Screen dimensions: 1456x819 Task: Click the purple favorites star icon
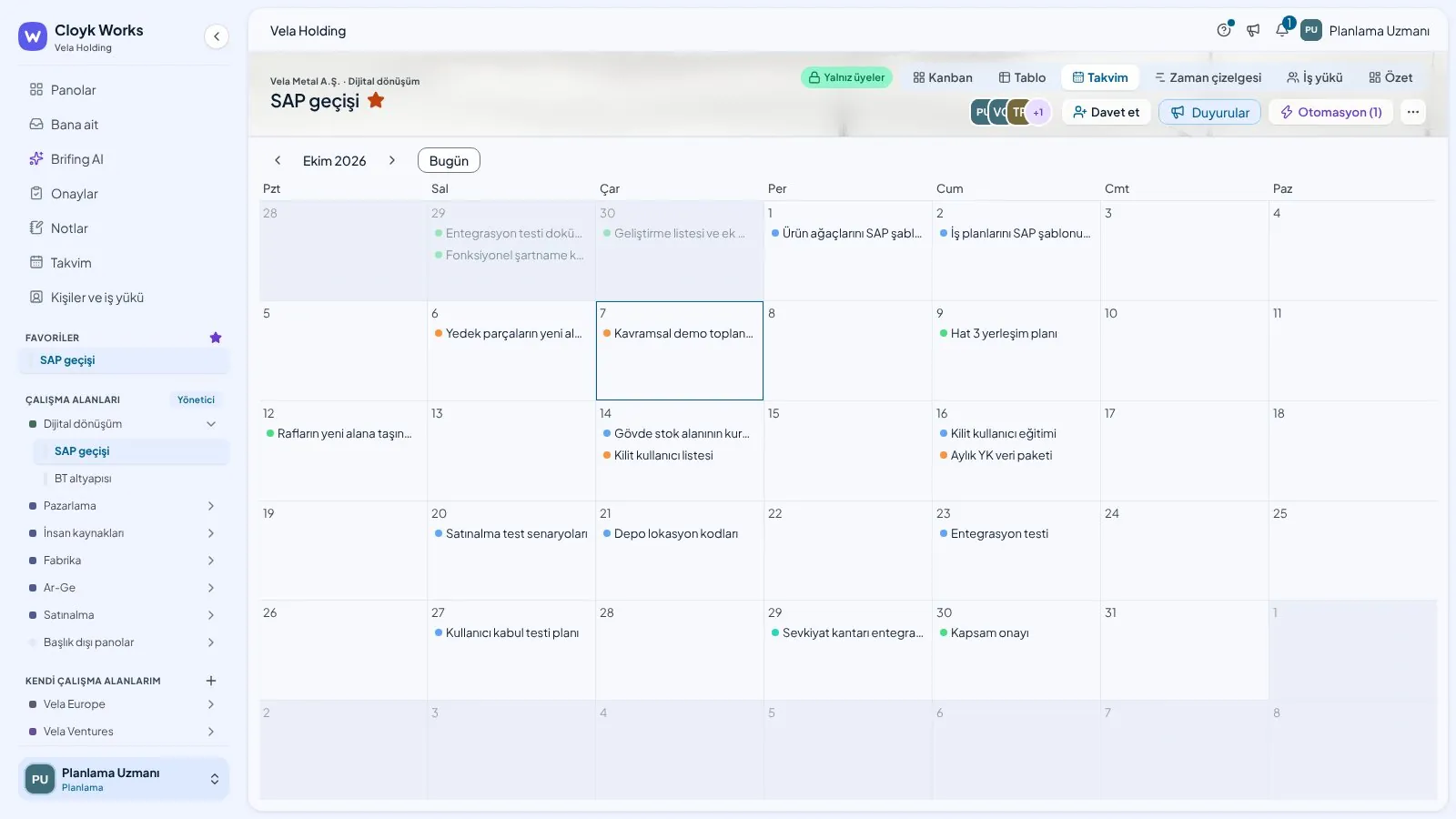click(216, 338)
